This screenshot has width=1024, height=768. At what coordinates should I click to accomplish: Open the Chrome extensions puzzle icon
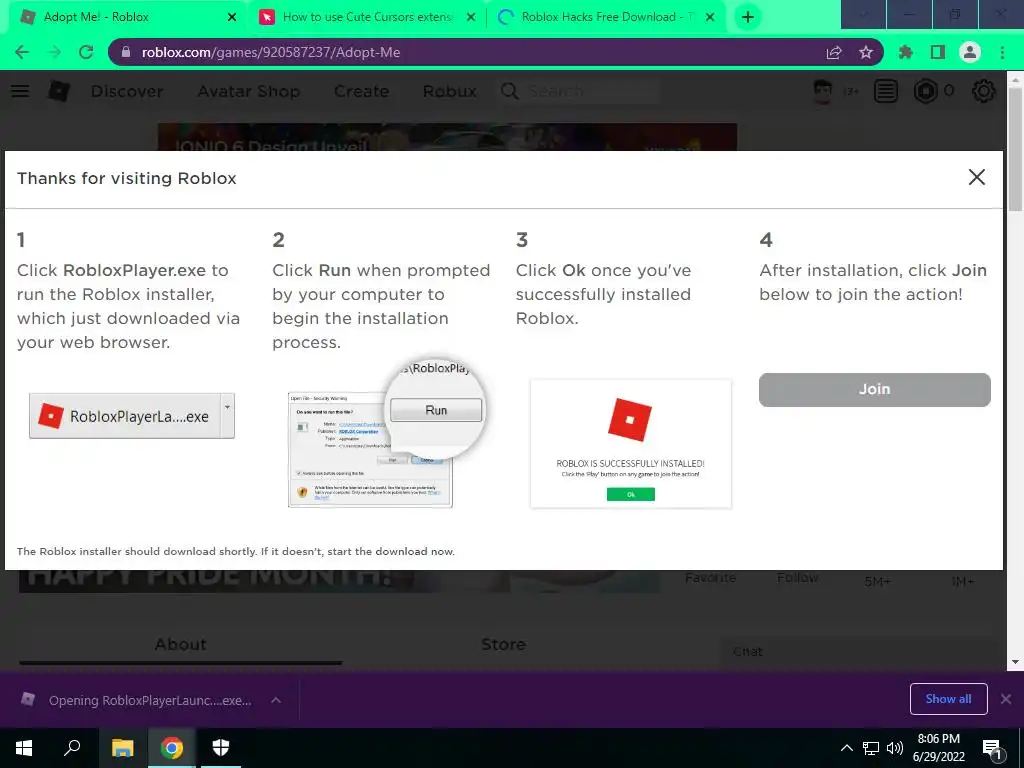tap(906, 52)
